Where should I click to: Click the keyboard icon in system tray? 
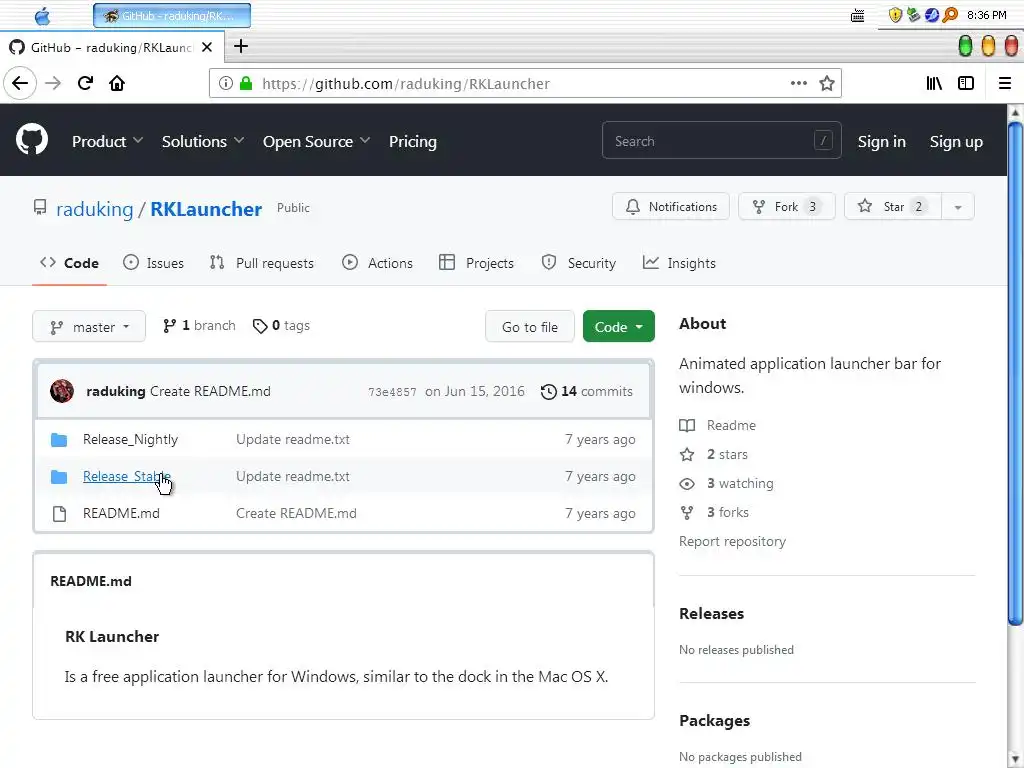857,16
